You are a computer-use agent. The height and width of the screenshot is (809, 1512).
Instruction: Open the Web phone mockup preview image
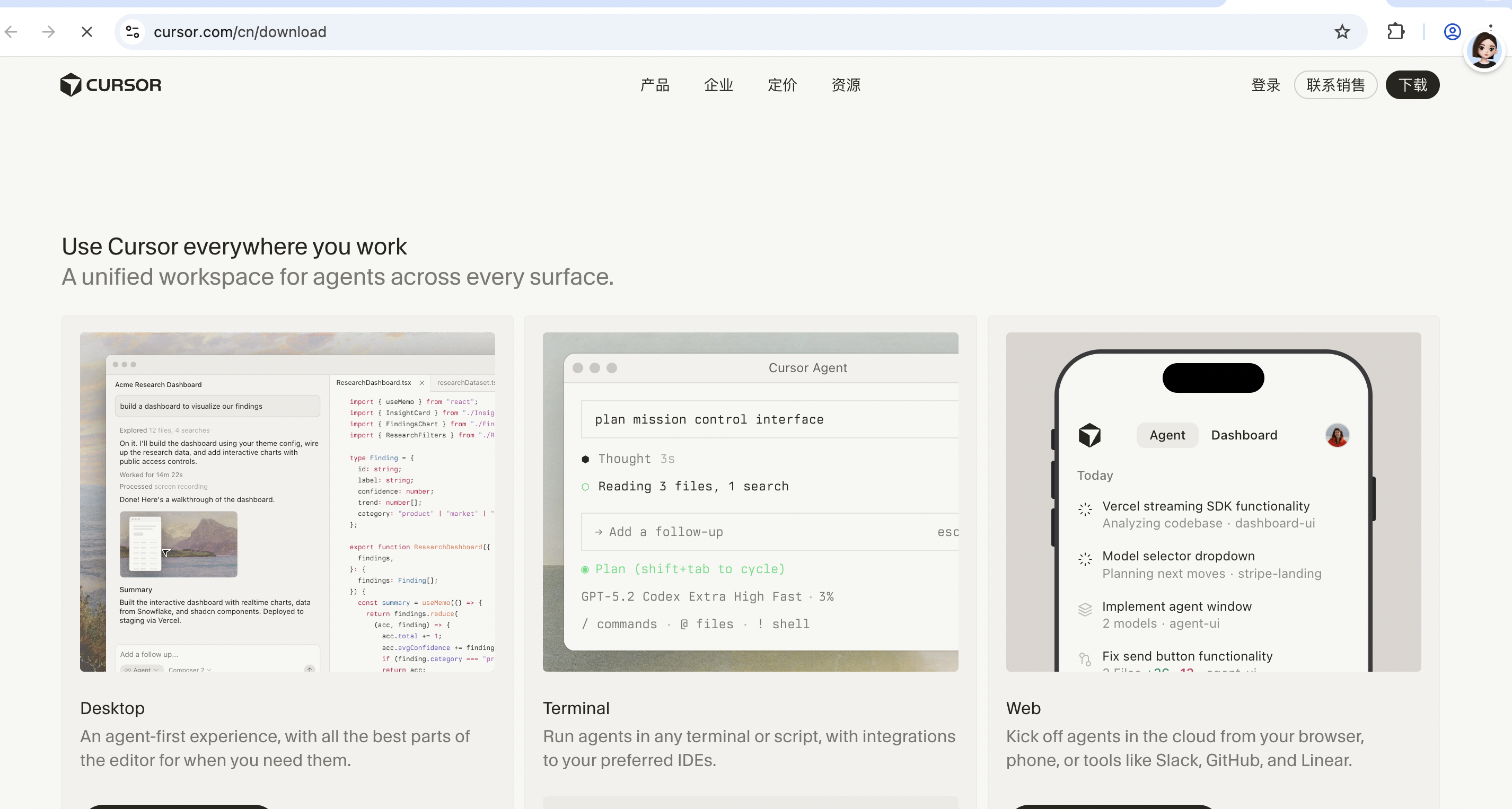(x=1213, y=502)
